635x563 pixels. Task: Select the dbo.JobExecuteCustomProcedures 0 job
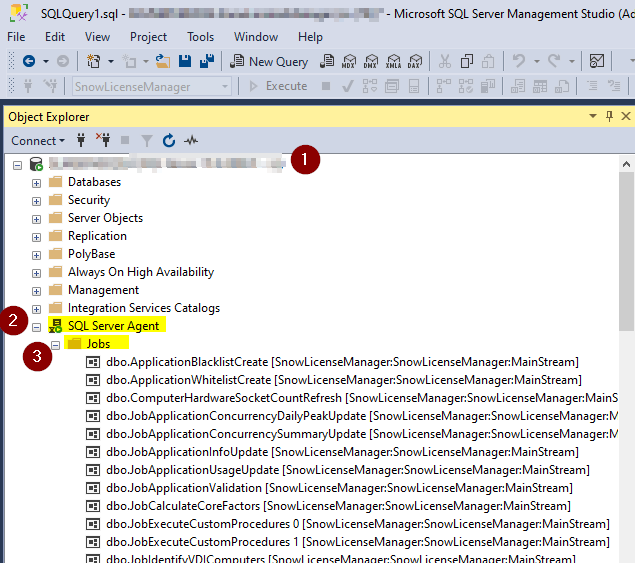358,524
